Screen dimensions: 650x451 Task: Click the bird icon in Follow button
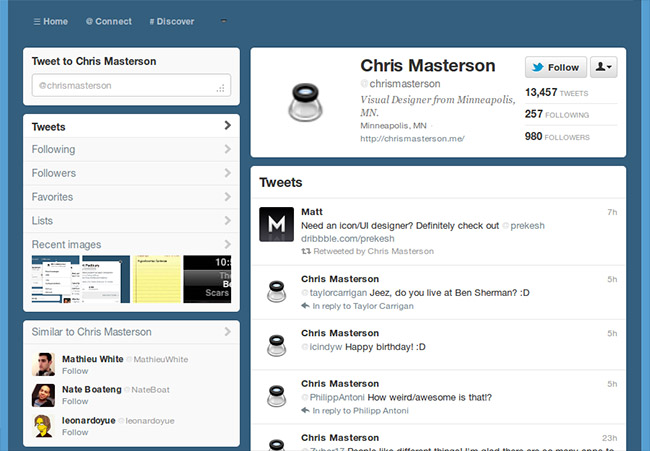tap(538, 67)
